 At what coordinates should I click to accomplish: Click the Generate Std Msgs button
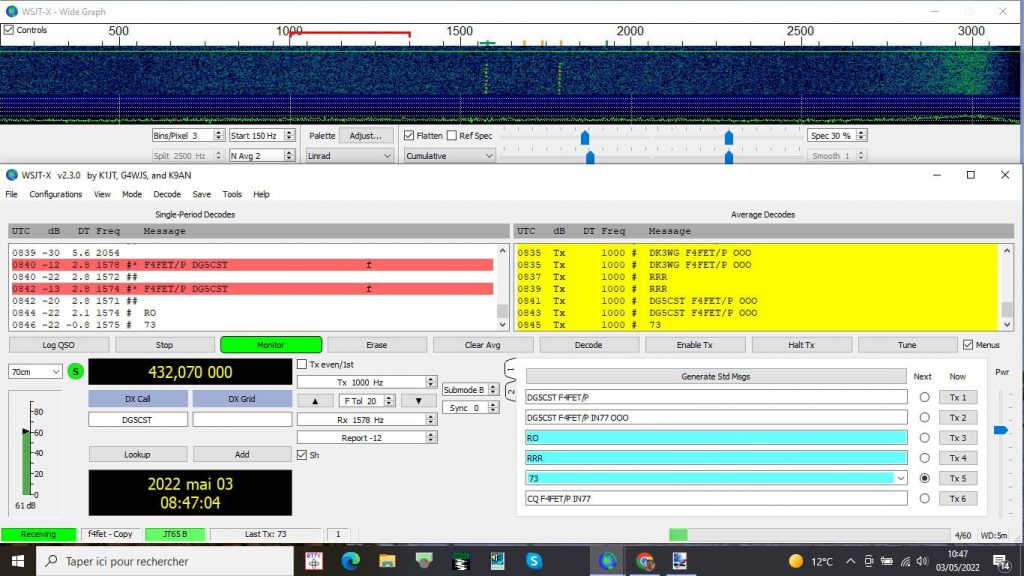pos(716,376)
